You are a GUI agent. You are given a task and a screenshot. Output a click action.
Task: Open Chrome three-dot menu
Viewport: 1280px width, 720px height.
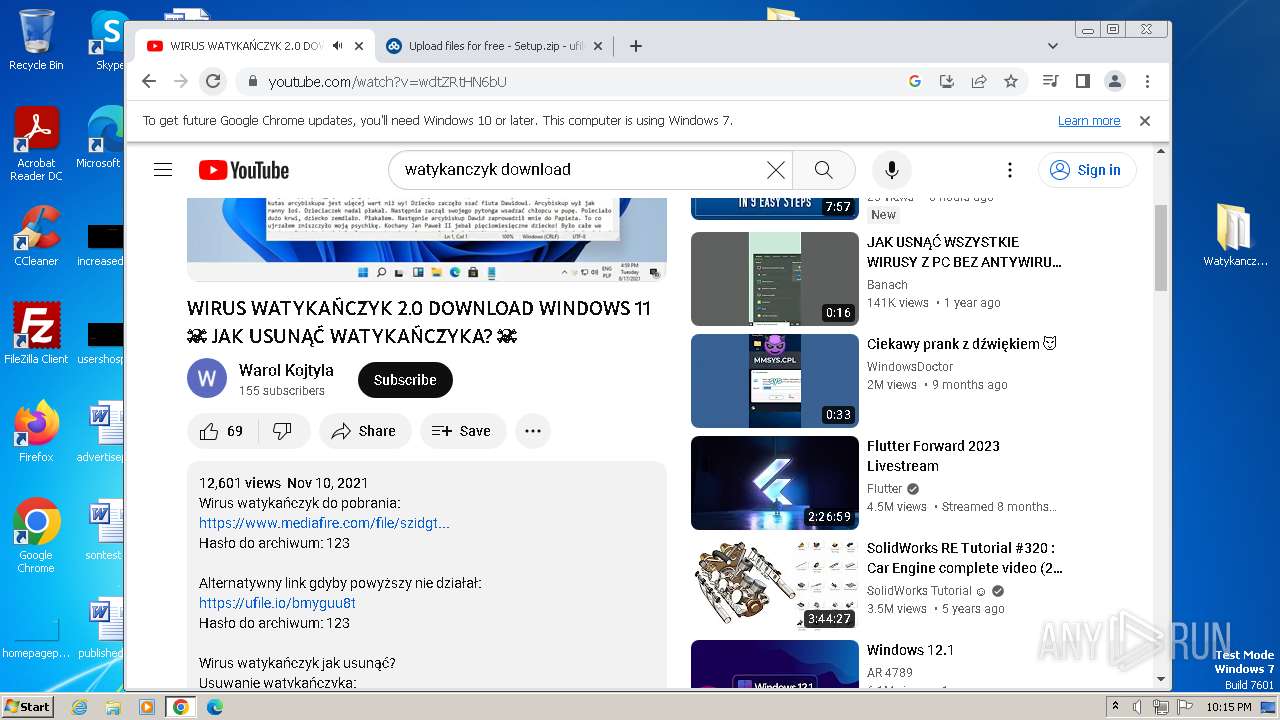[1147, 81]
